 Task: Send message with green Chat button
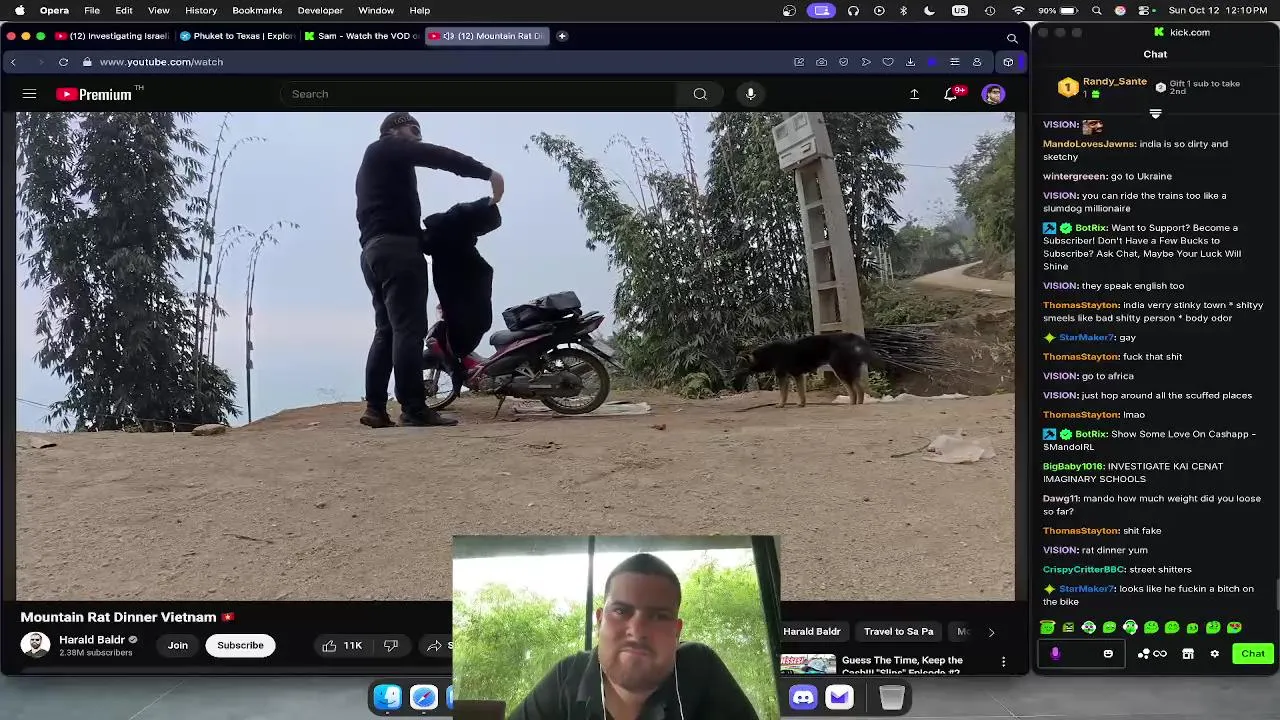[x=1253, y=654]
